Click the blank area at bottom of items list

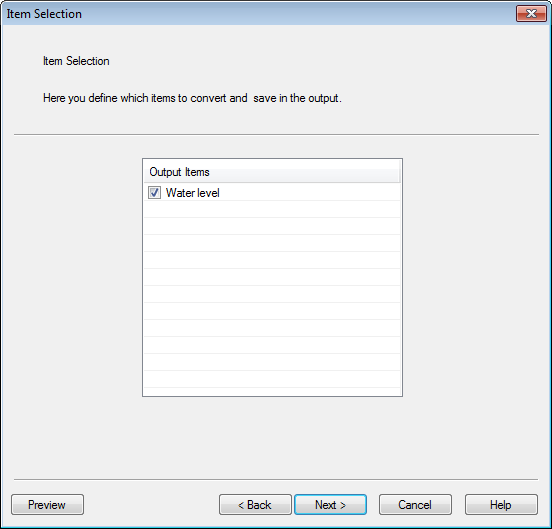(272, 392)
